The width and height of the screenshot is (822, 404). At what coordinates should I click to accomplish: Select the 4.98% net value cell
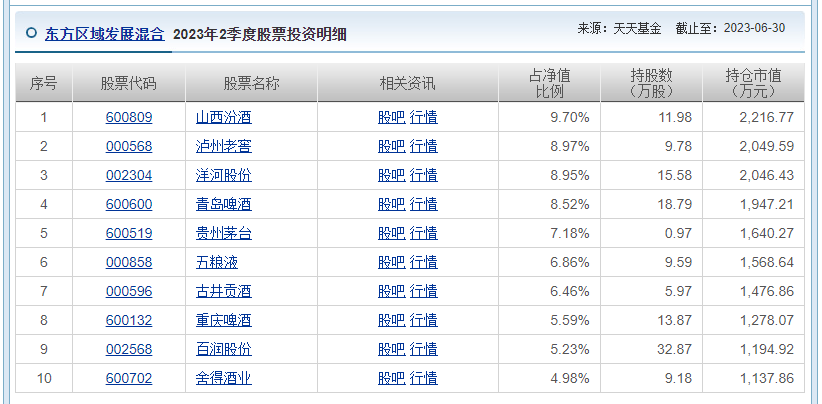[x=549, y=378]
